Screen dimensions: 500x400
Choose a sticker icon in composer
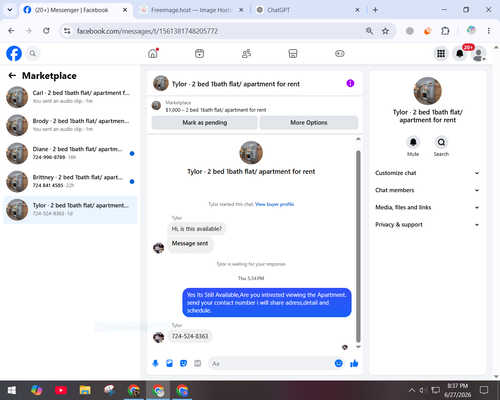183,363
